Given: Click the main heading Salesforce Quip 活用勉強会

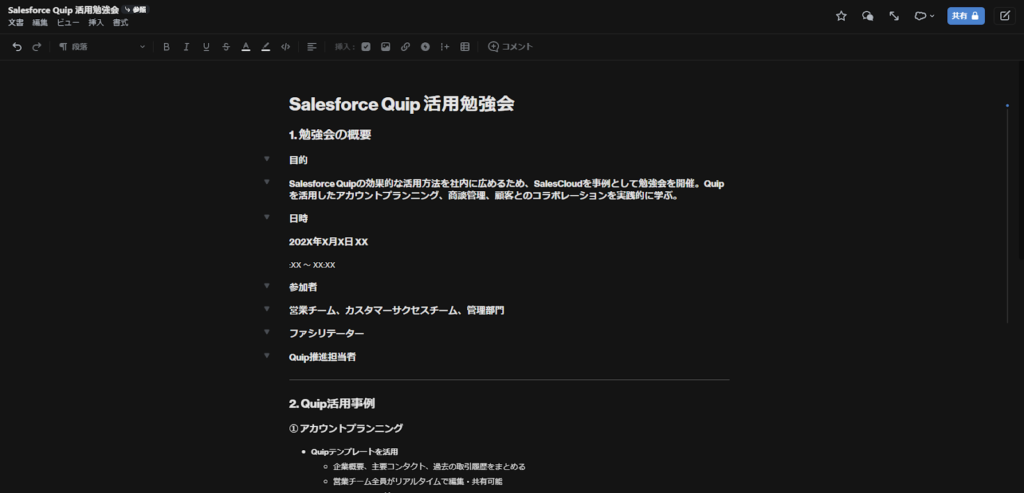Looking at the screenshot, I should point(402,104).
